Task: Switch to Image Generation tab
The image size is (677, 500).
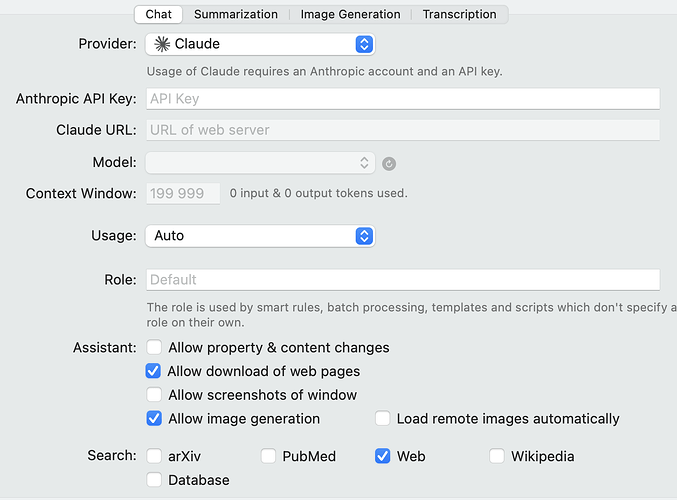Action: pyautogui.click(x=350, y=14)
